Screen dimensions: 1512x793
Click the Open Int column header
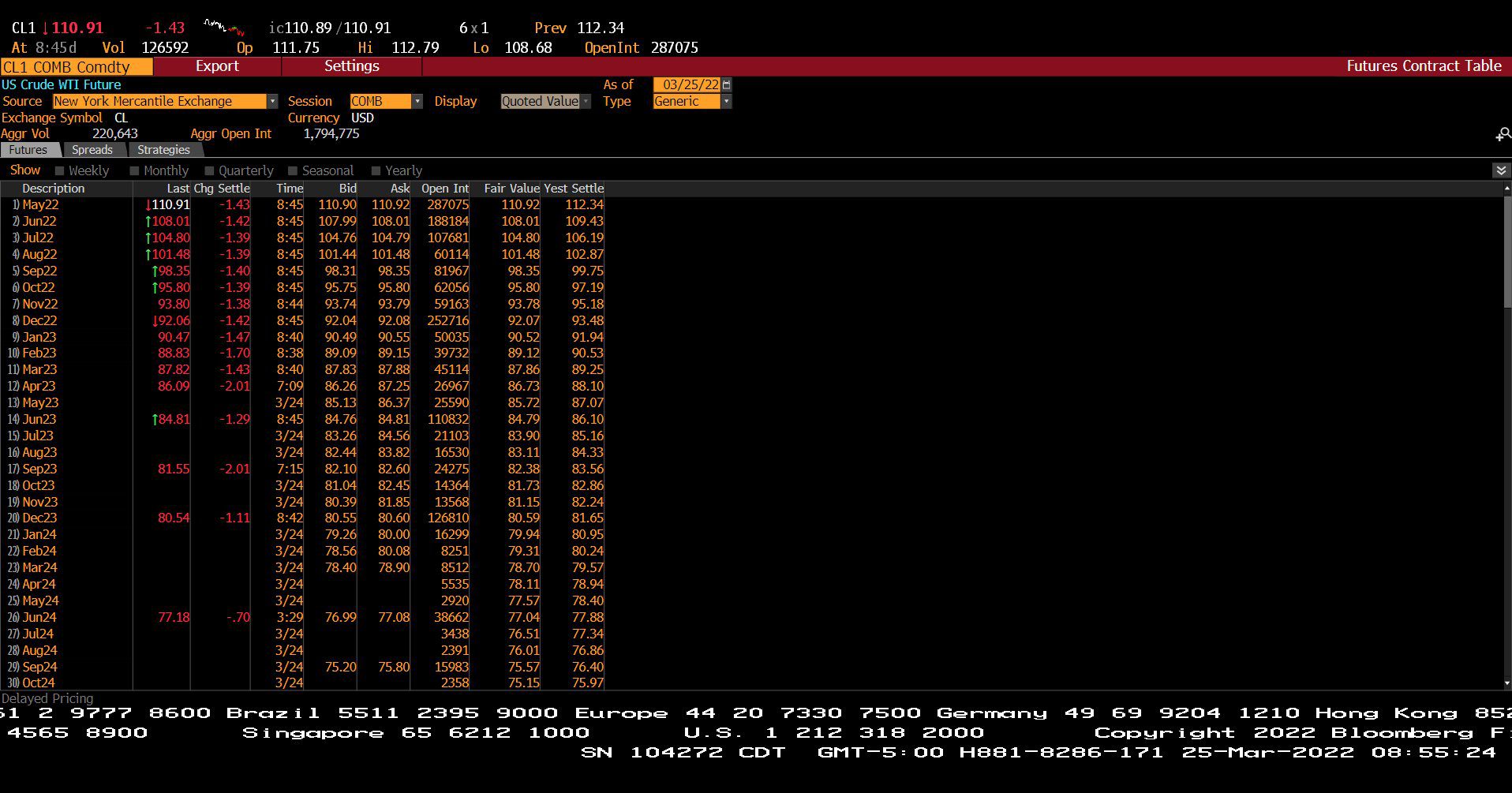(444, 189)
